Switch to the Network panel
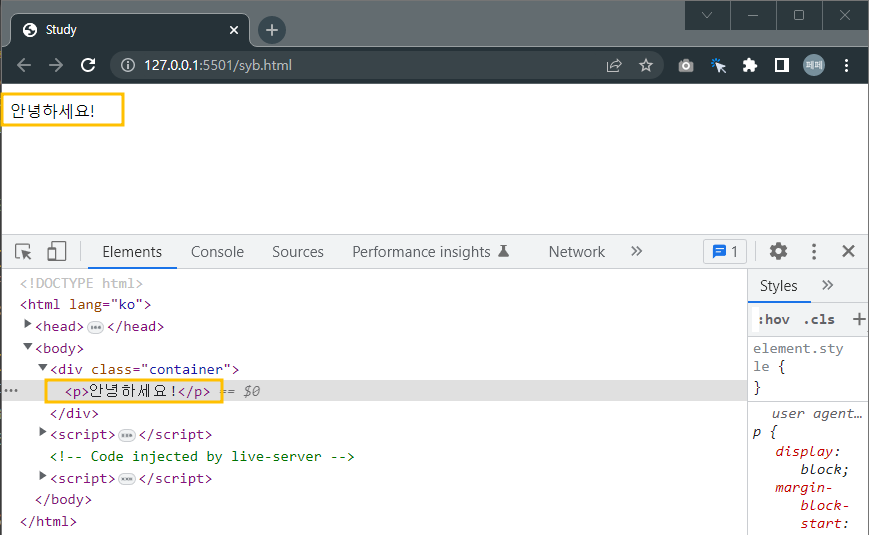Viewport: 869px width, 535px height. click(x=576, y=252)
